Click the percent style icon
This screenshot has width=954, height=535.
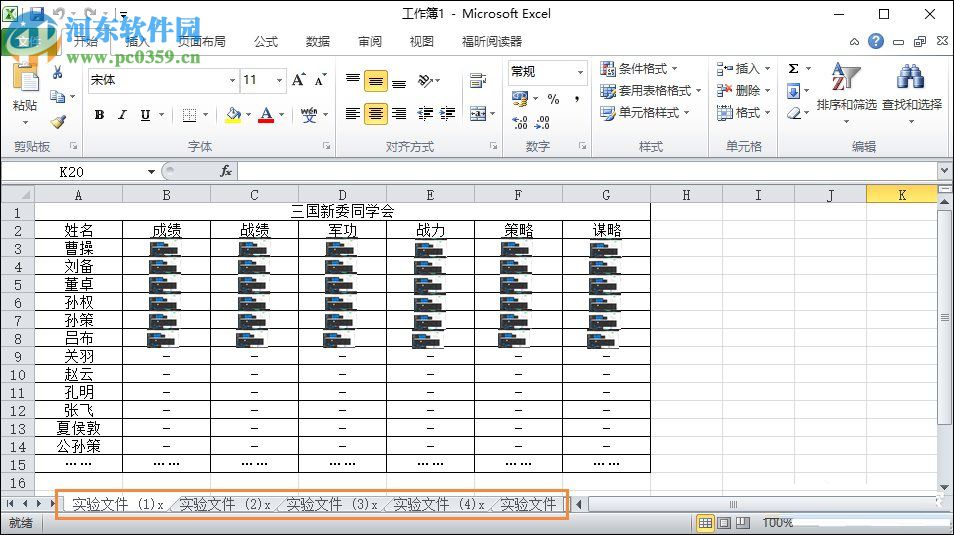(x=553, y=99)
